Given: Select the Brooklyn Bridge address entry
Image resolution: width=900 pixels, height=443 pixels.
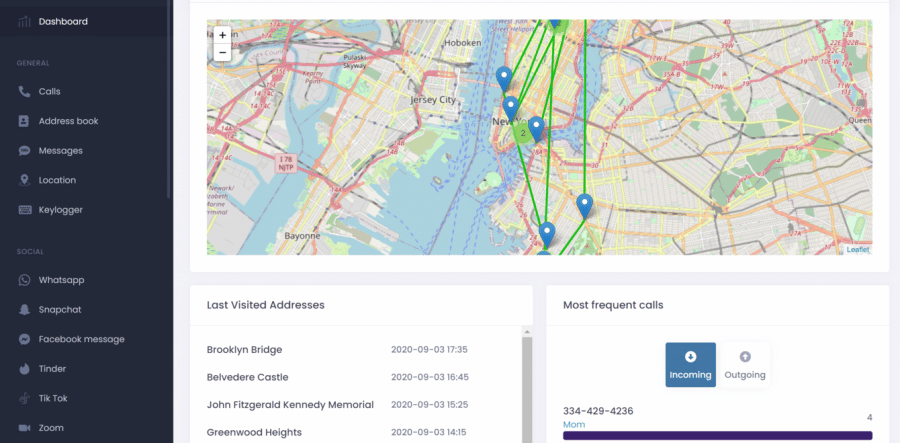Looking at the screenshot, I should [245, 350].
